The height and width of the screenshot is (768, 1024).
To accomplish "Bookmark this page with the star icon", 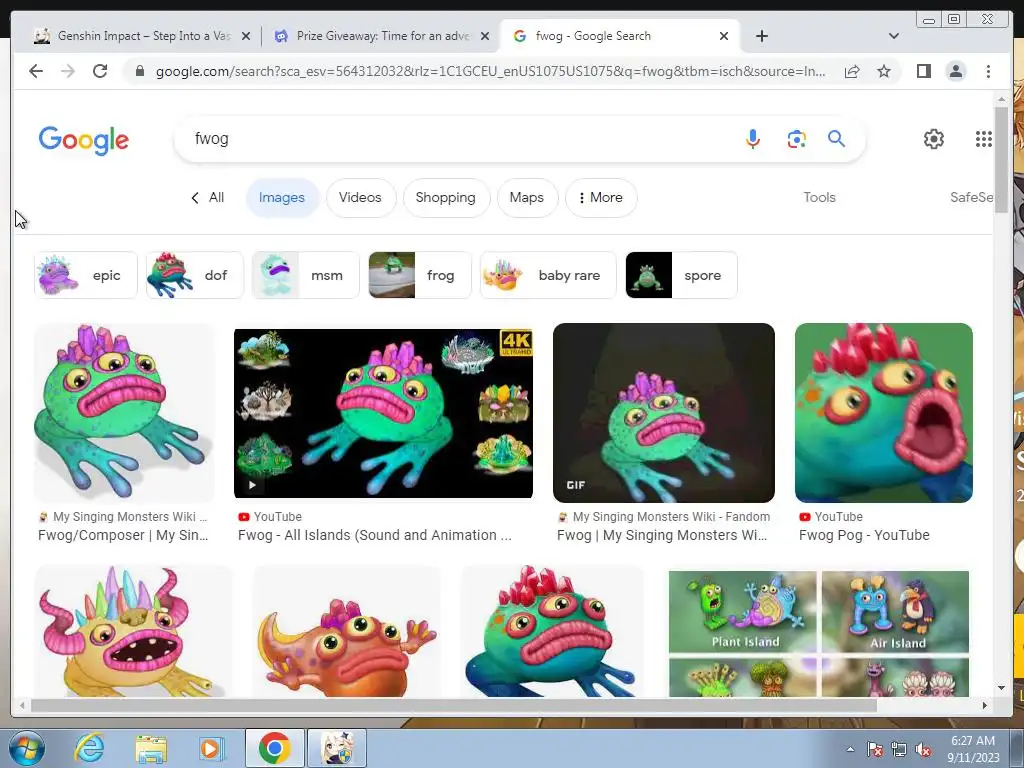I will [884, 71].
